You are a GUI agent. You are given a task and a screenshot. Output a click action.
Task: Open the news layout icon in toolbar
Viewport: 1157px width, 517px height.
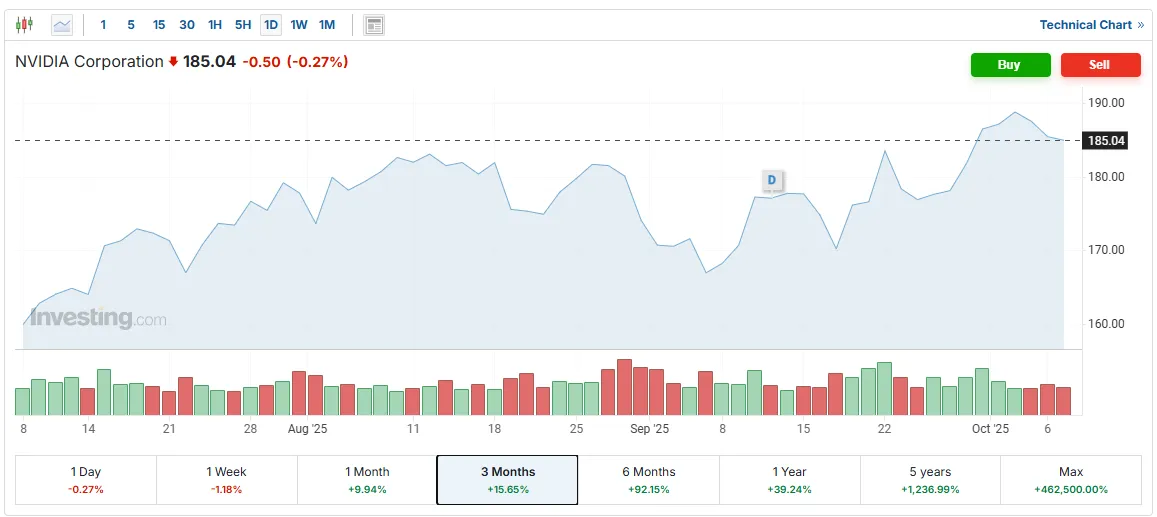click(x=374, y=25)
